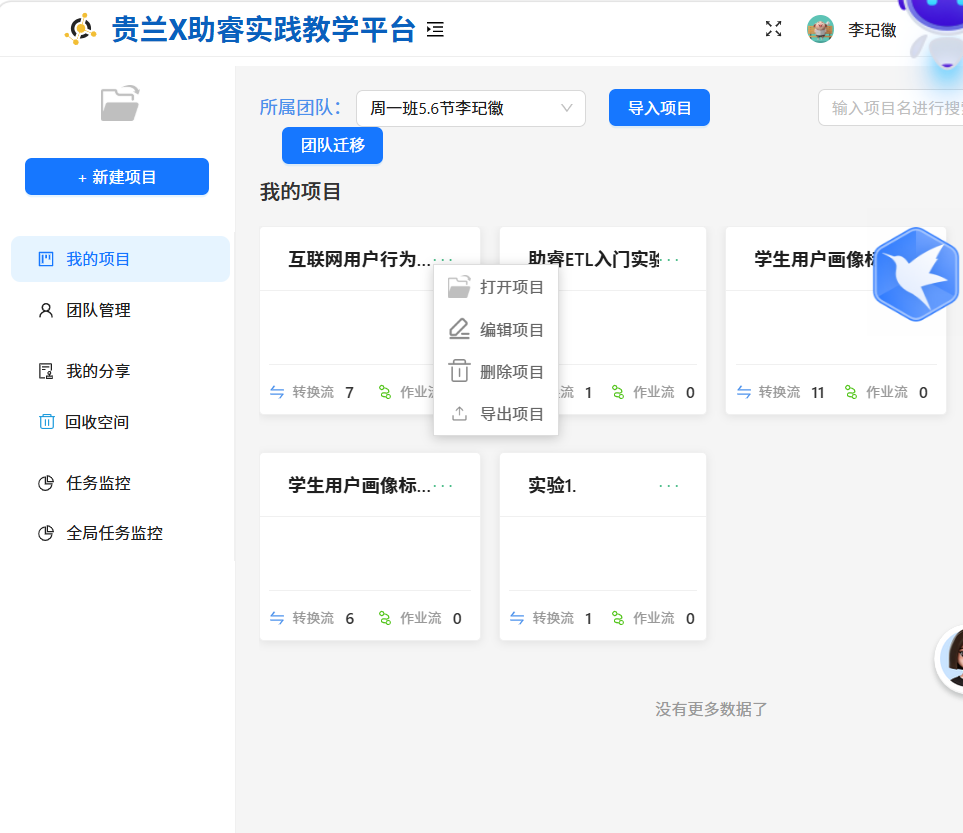Toggle fullscreen mode icon
The width and height of the screenshot is (963, 833).
click(773, 29)
